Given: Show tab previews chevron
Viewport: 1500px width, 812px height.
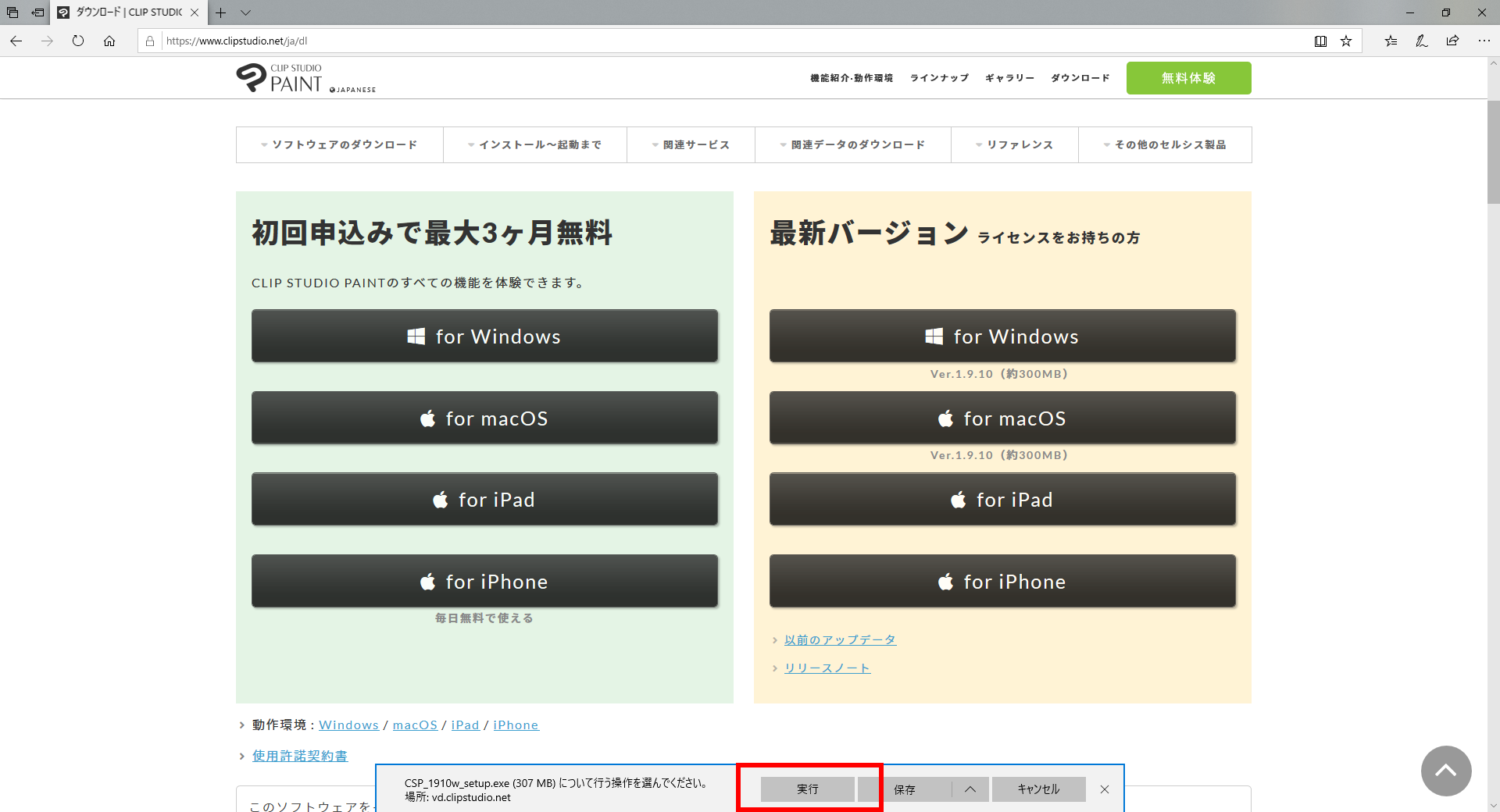Looking at the screenshot, I should pos(245,12).
